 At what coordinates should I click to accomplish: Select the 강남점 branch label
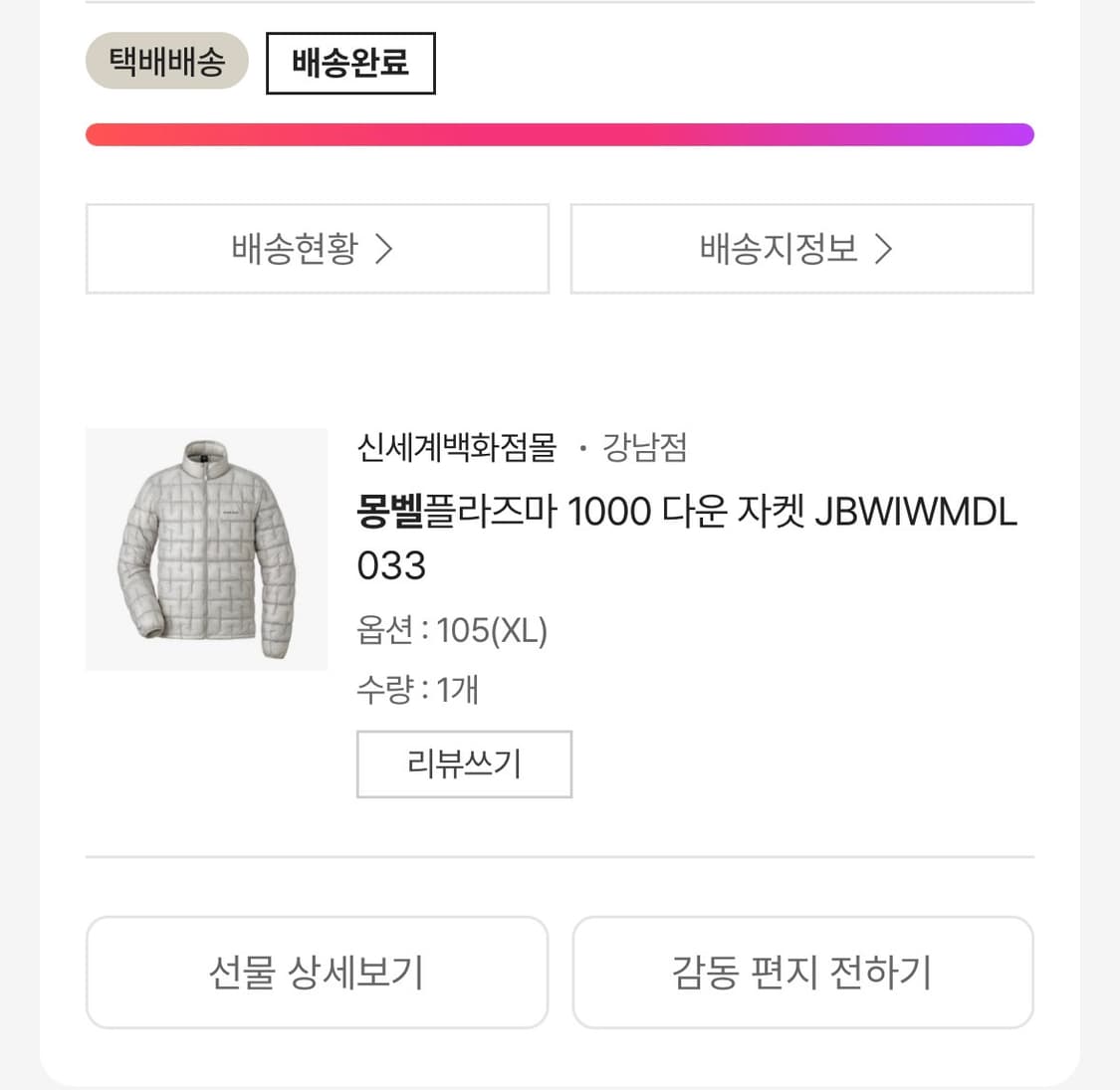644,449
